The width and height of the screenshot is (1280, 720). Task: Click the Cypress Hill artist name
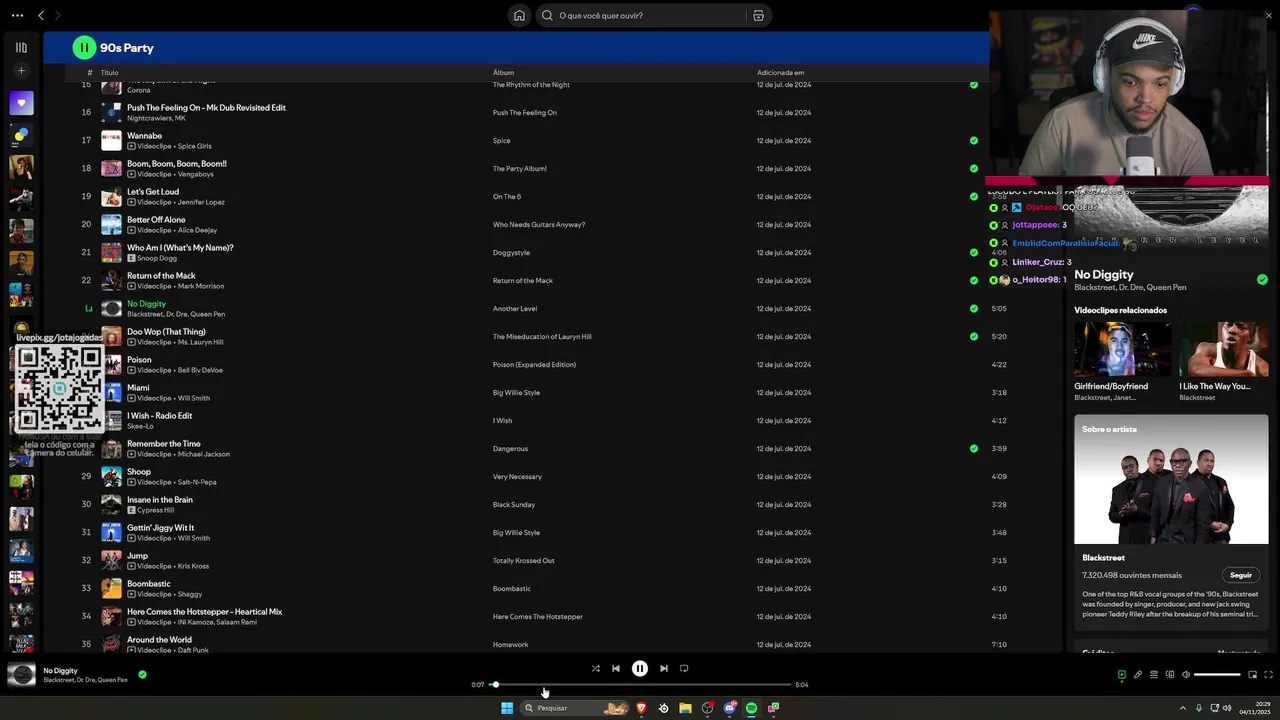[155, 510]
